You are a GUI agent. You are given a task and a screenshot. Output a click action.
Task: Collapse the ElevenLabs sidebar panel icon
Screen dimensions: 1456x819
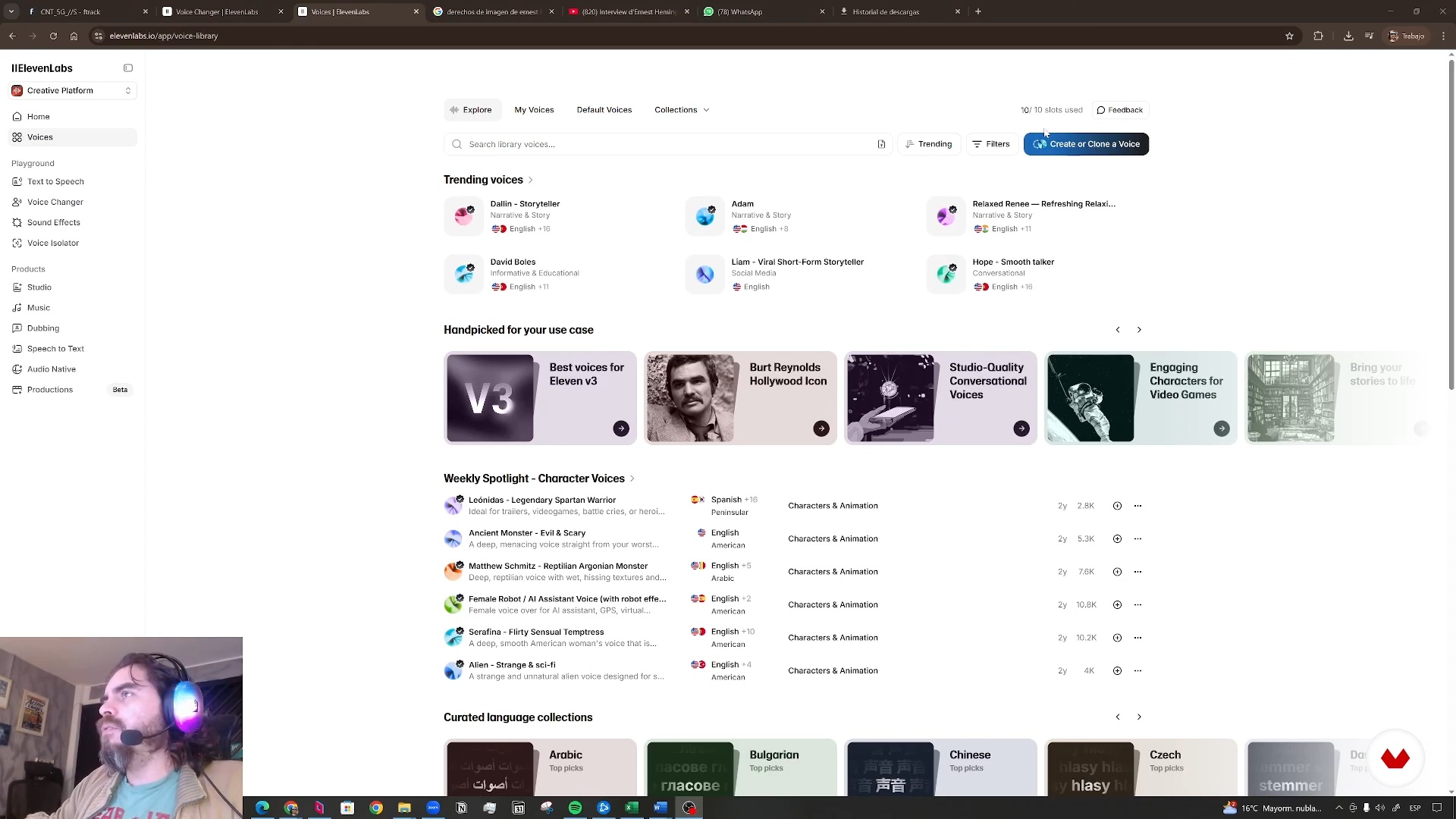point(128,68)
